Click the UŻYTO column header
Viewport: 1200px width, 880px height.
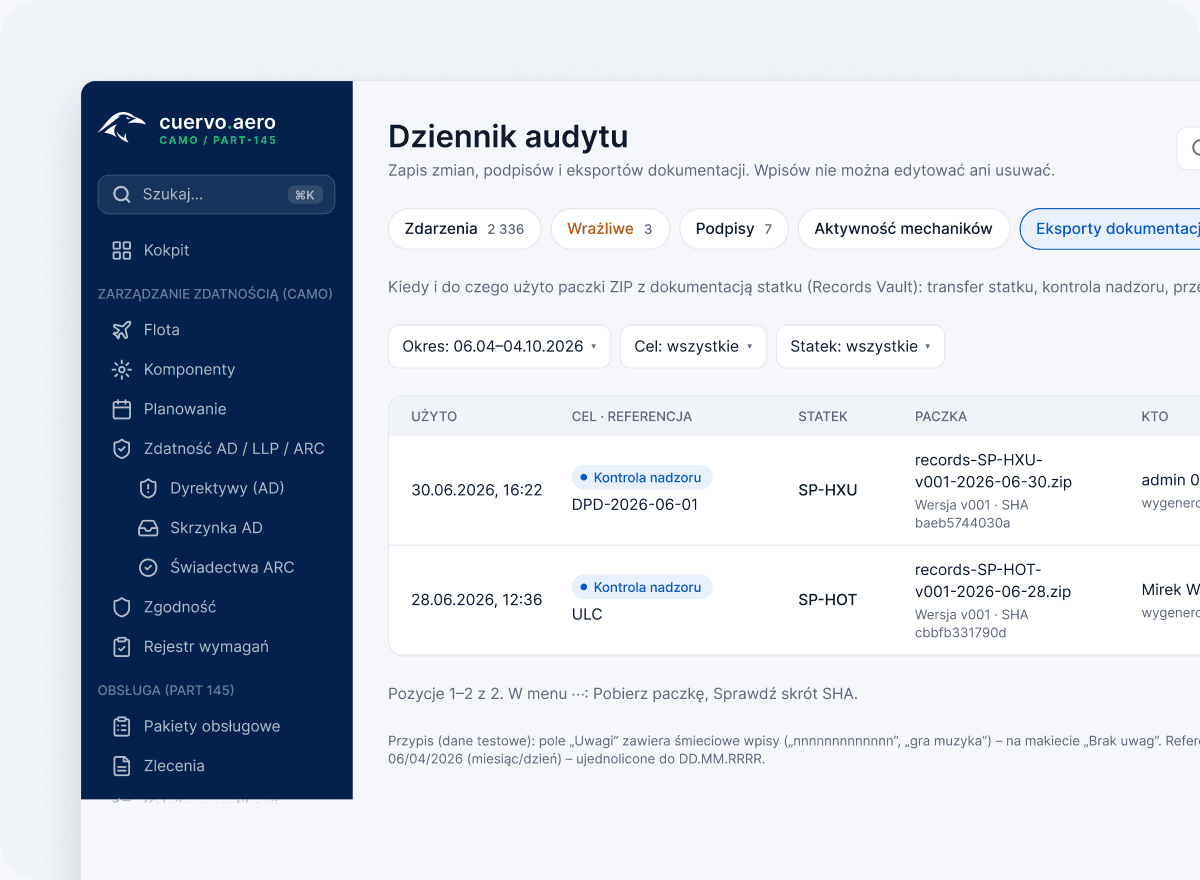[434, 416]
